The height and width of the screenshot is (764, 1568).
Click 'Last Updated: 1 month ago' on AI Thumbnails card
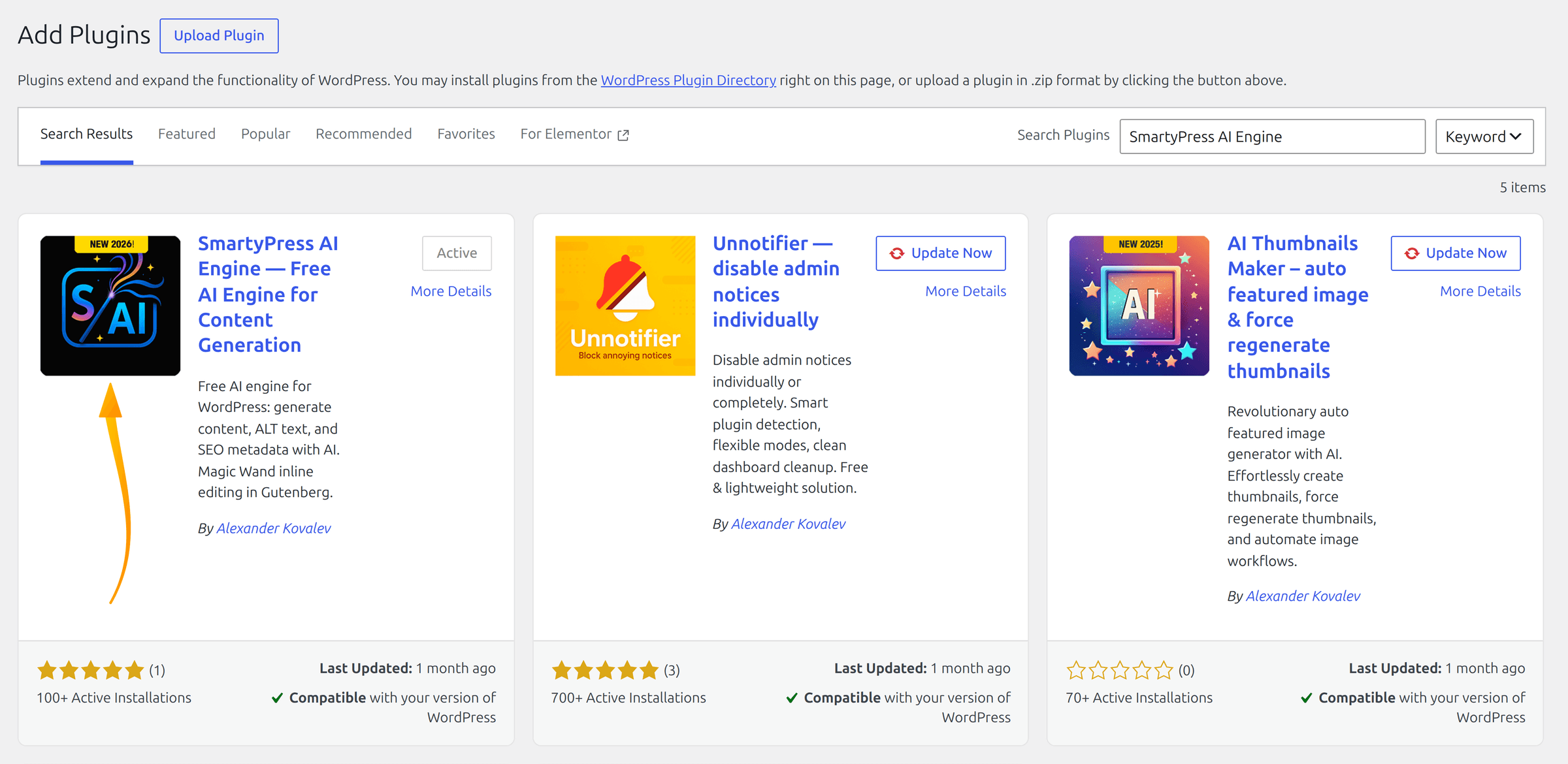point(1437,669)
